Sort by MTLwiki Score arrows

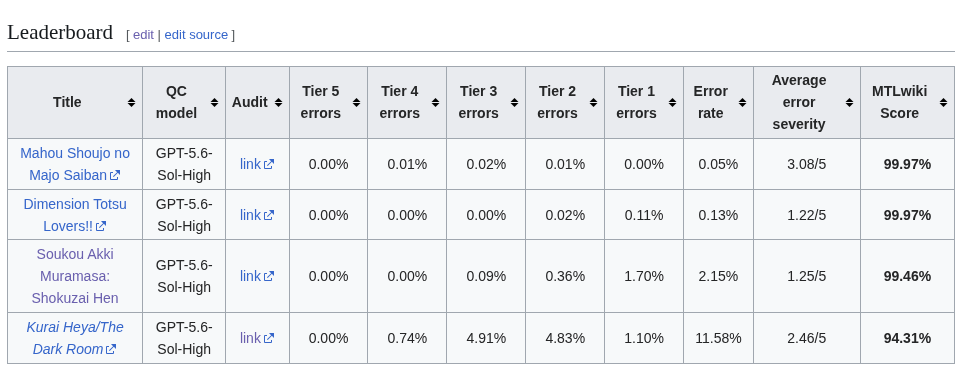pos(943,102)
